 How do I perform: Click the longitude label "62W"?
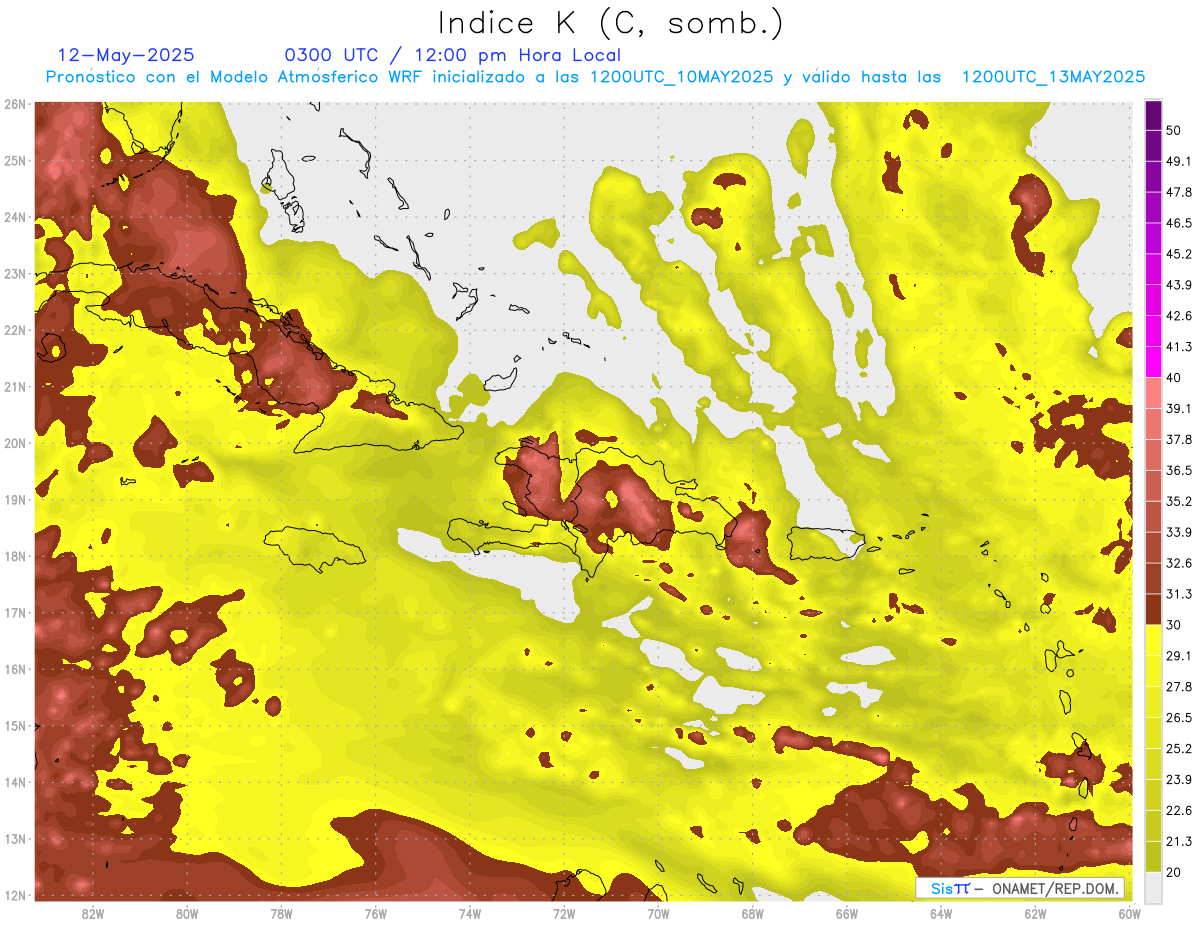click(x=1035, y=914)
